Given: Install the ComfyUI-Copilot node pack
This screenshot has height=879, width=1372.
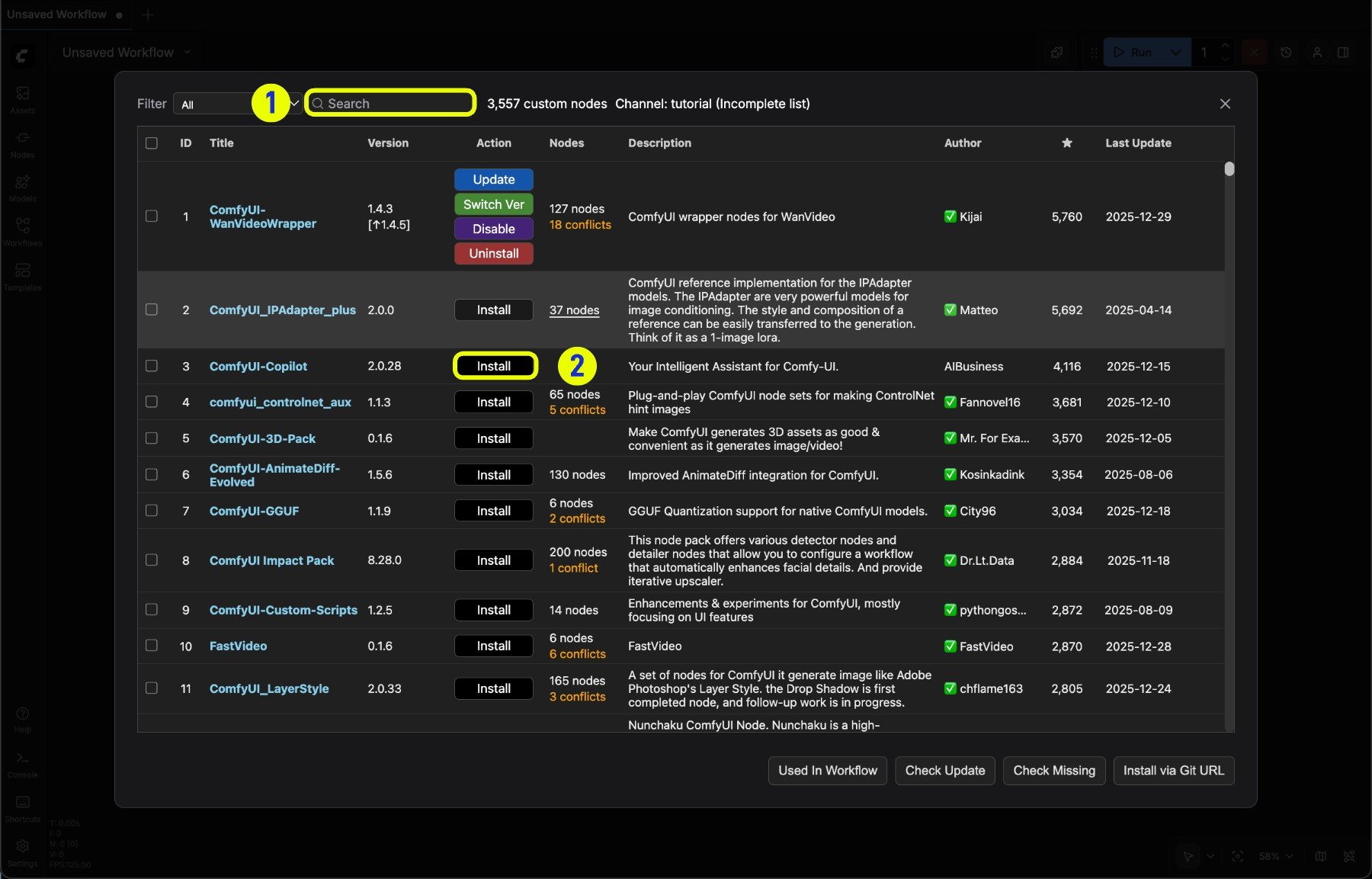Looking at the screenshot, I should [x=494, y=366].
